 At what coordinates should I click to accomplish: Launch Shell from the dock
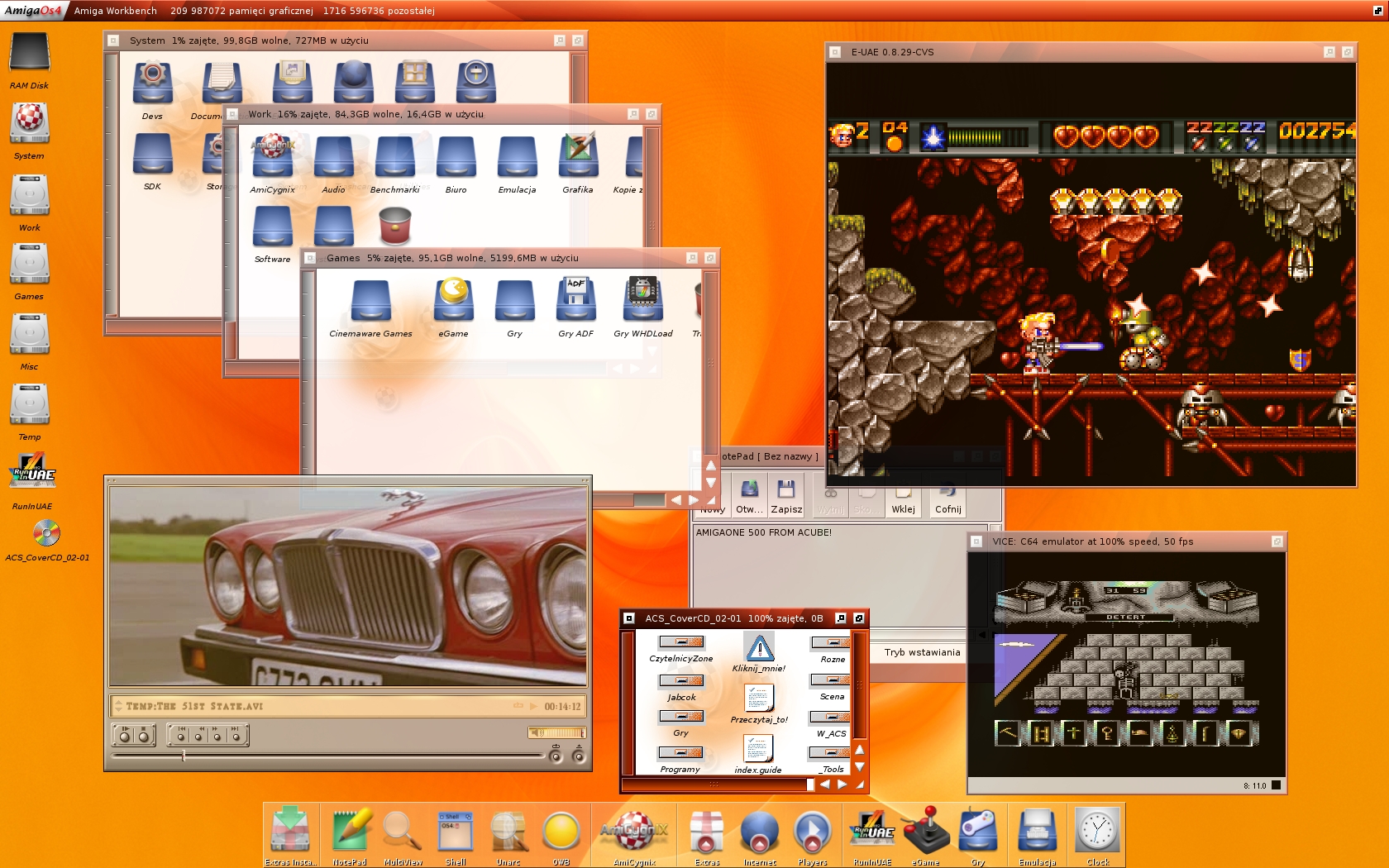click(x=456, y=831)
